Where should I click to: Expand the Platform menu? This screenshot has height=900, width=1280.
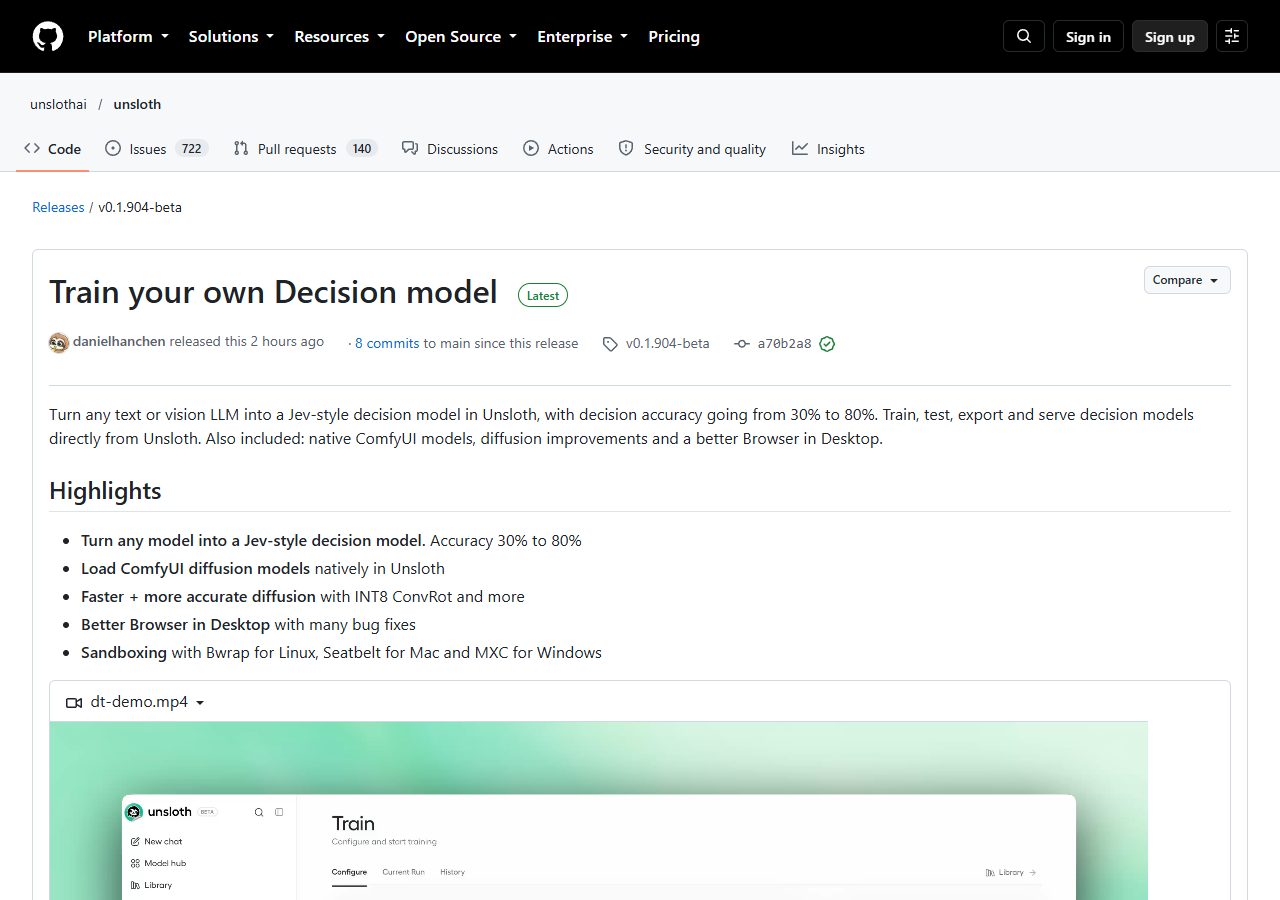pos(128,36)
